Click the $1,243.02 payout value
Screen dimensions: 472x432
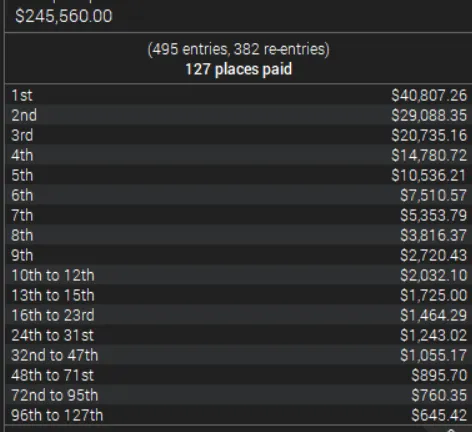433,335
